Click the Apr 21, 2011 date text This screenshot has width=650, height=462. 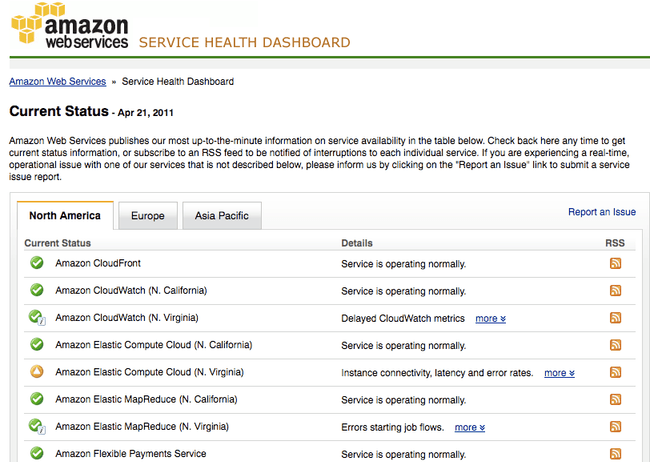(146, 113)
